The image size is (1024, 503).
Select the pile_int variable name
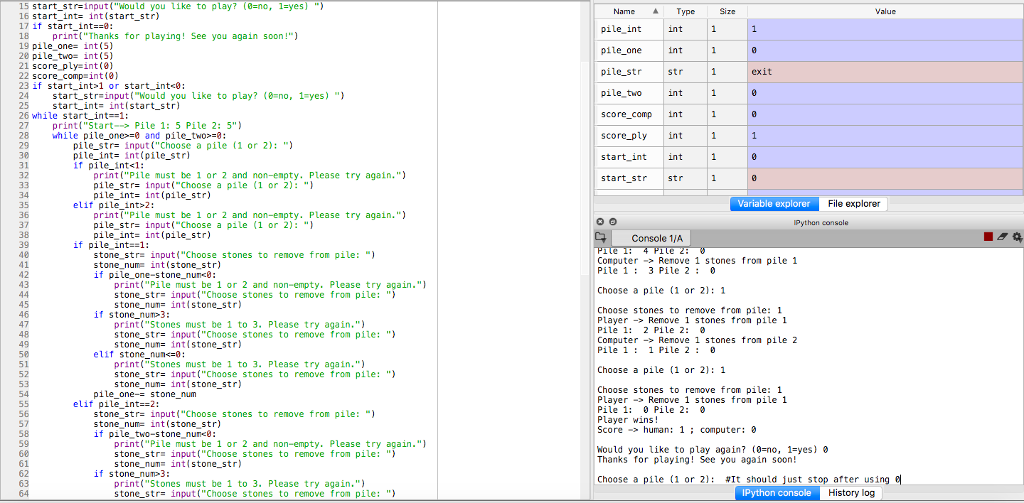tap(620, 29)
